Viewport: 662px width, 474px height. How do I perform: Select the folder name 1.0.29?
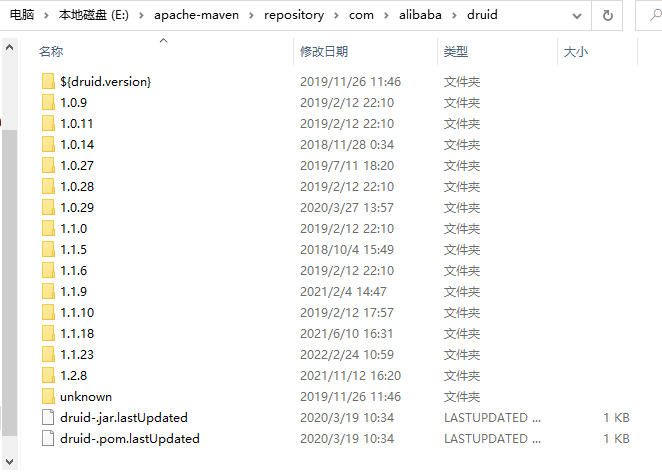pos(77,207)
